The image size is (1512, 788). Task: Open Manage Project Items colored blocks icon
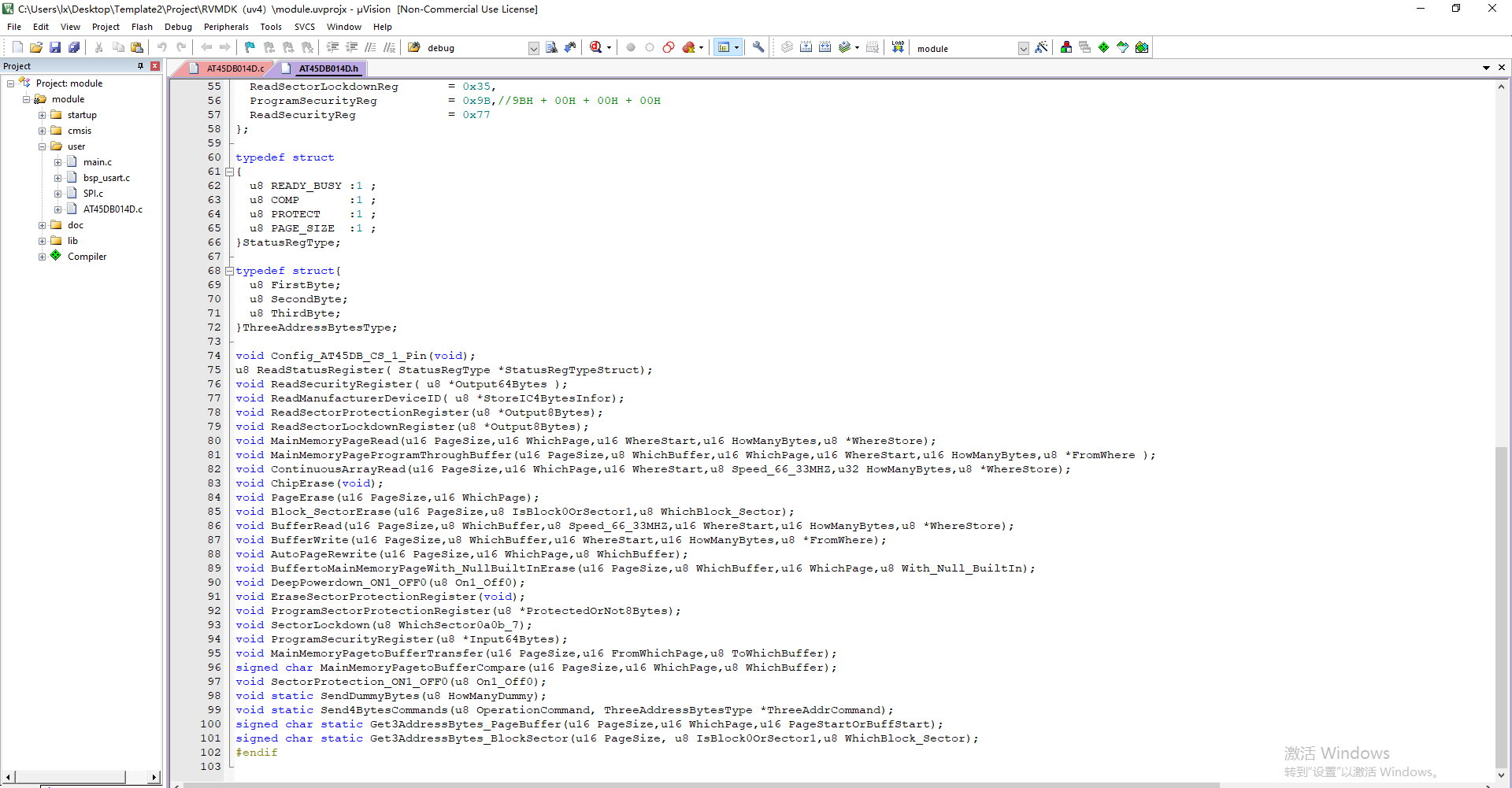pos(1066,48)
